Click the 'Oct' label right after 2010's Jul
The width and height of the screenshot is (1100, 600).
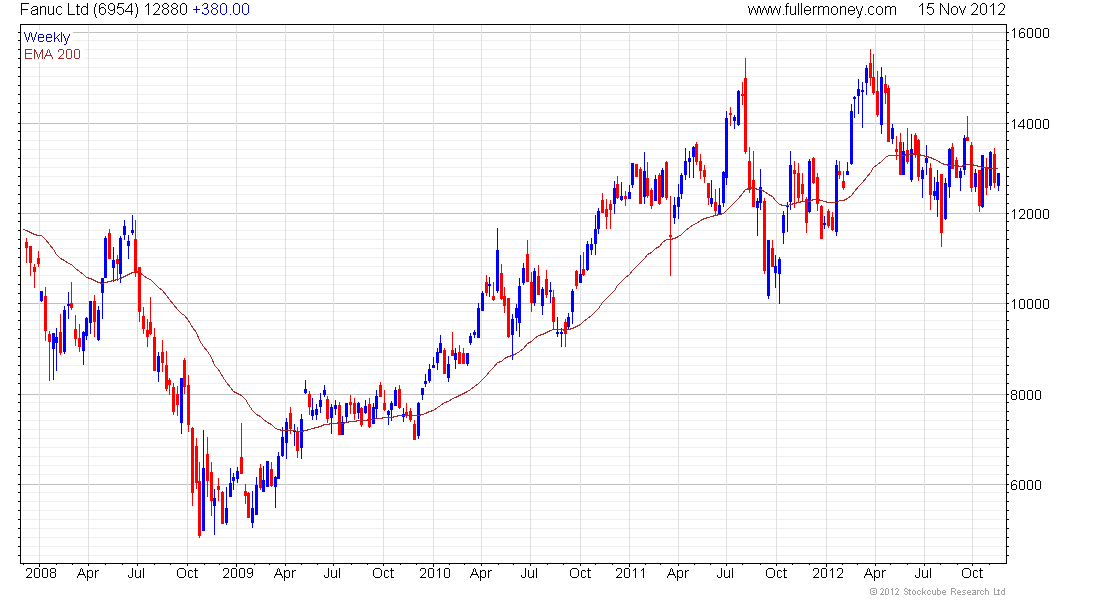tap(580, 573)
